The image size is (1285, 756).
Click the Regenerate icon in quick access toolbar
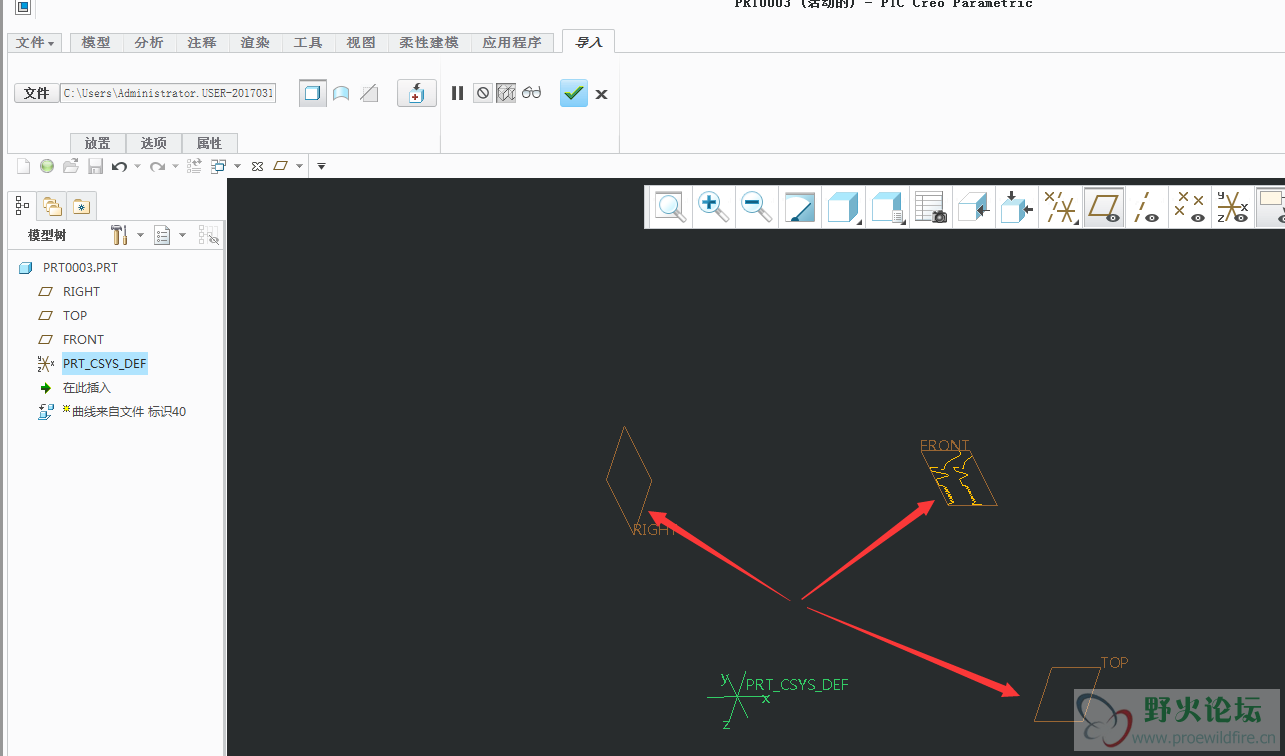[x=195, y=166]
